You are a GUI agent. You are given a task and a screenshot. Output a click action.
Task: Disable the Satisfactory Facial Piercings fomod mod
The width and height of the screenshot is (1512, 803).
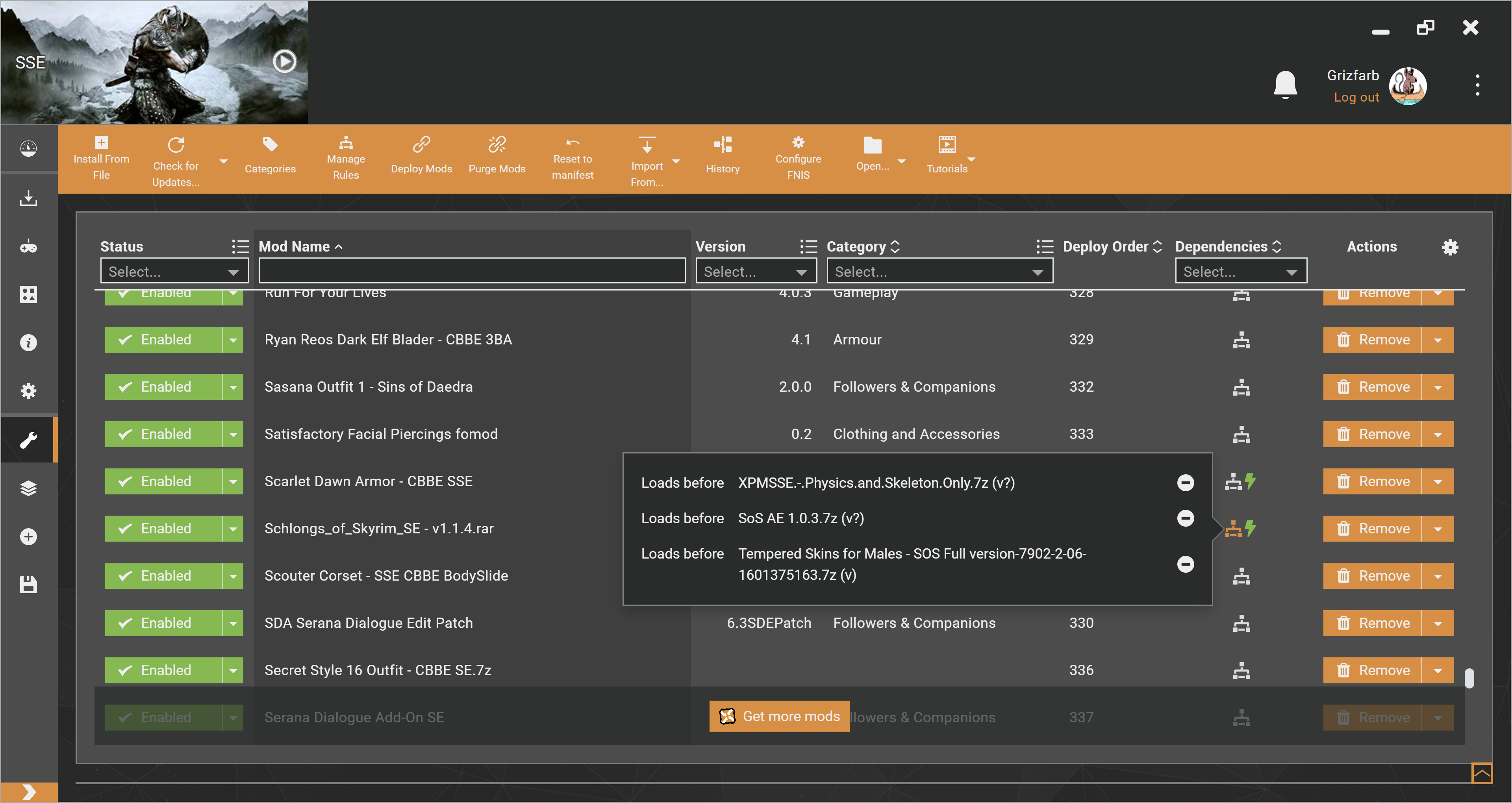[163, 435]
